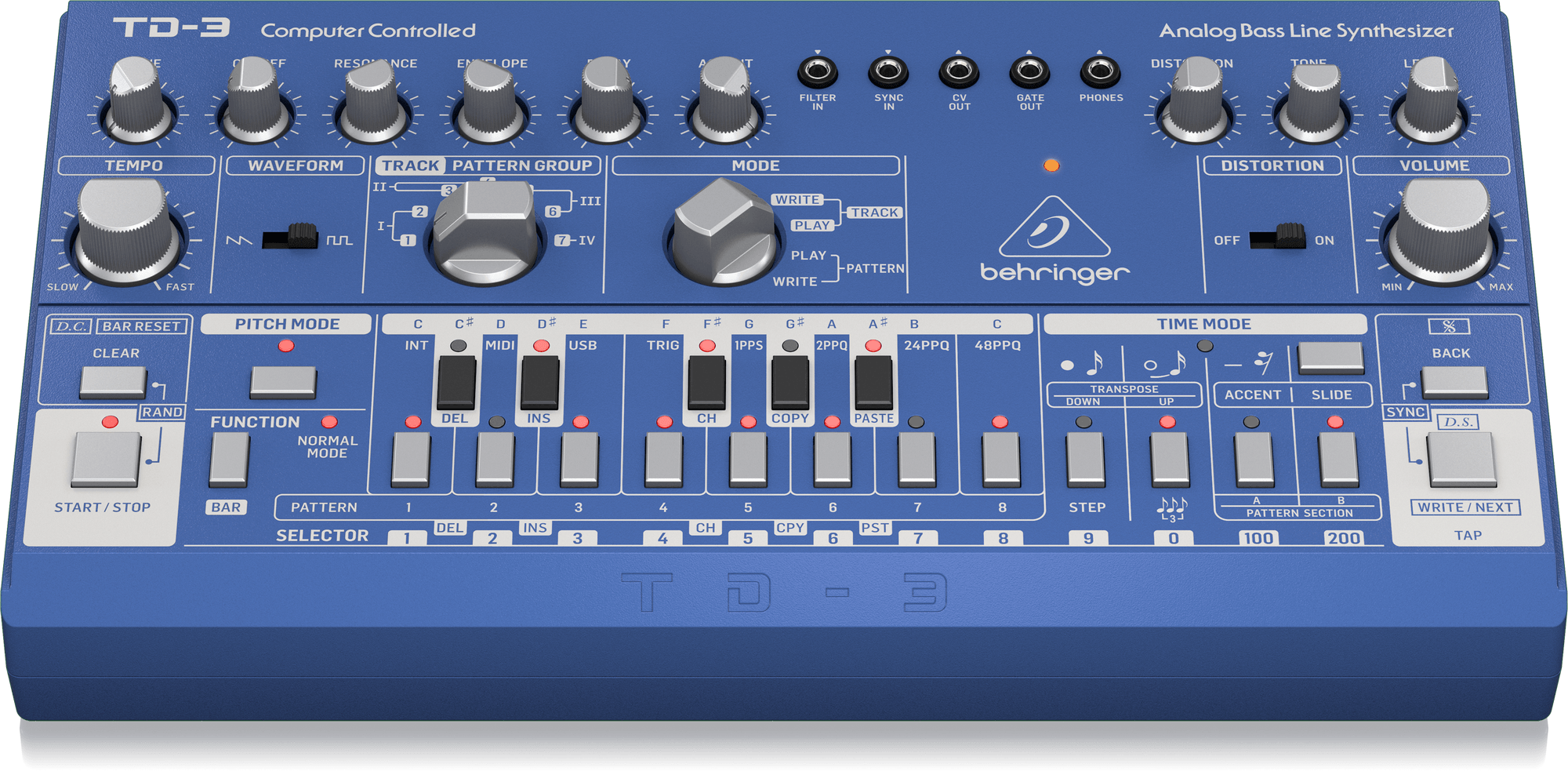Push pattern button 5
The width and height of the screenshot is (1568, 771).
click(x=749, y=460)
